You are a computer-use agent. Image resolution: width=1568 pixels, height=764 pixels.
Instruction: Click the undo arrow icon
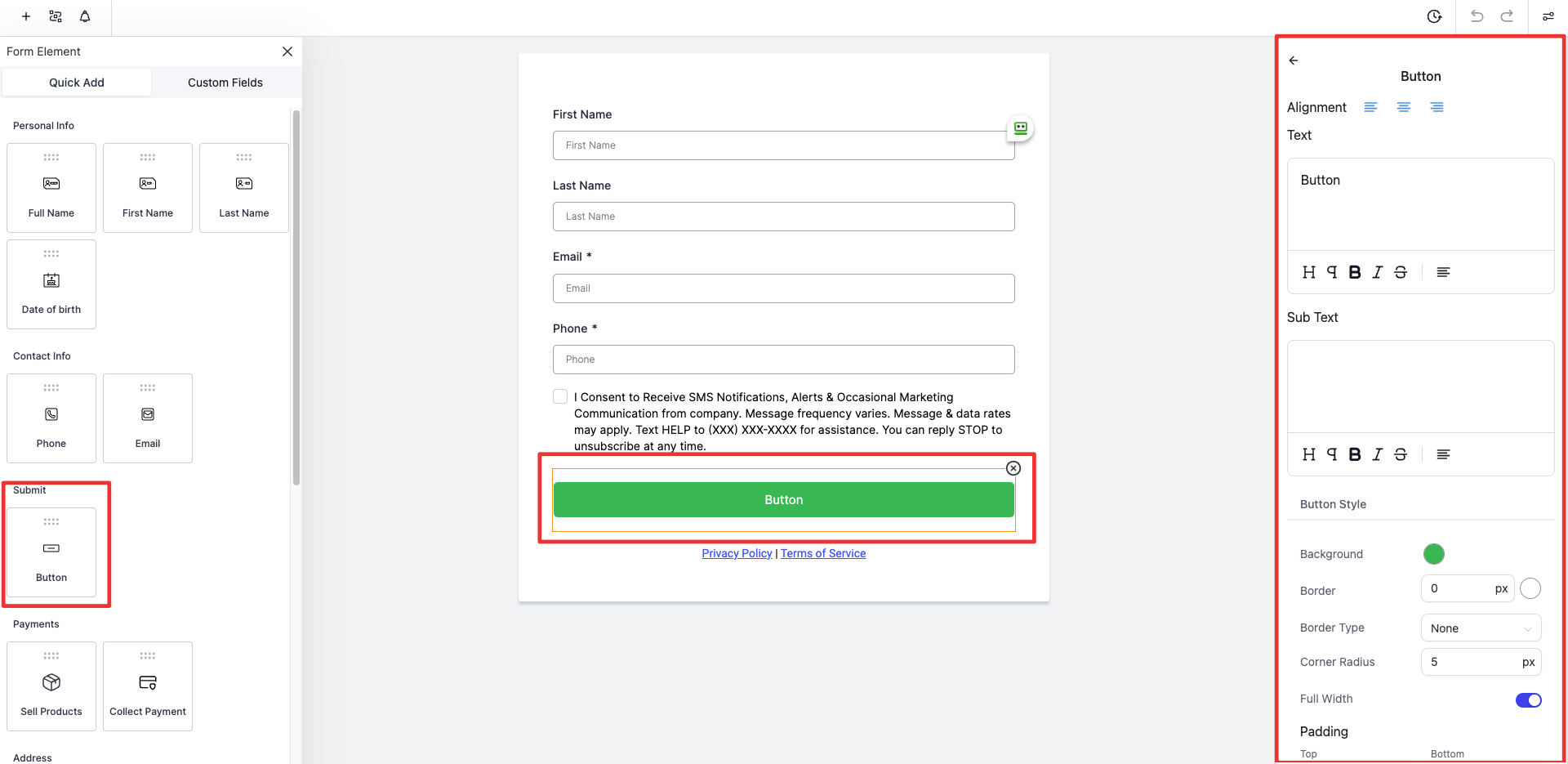click(x=1477, y=16)
